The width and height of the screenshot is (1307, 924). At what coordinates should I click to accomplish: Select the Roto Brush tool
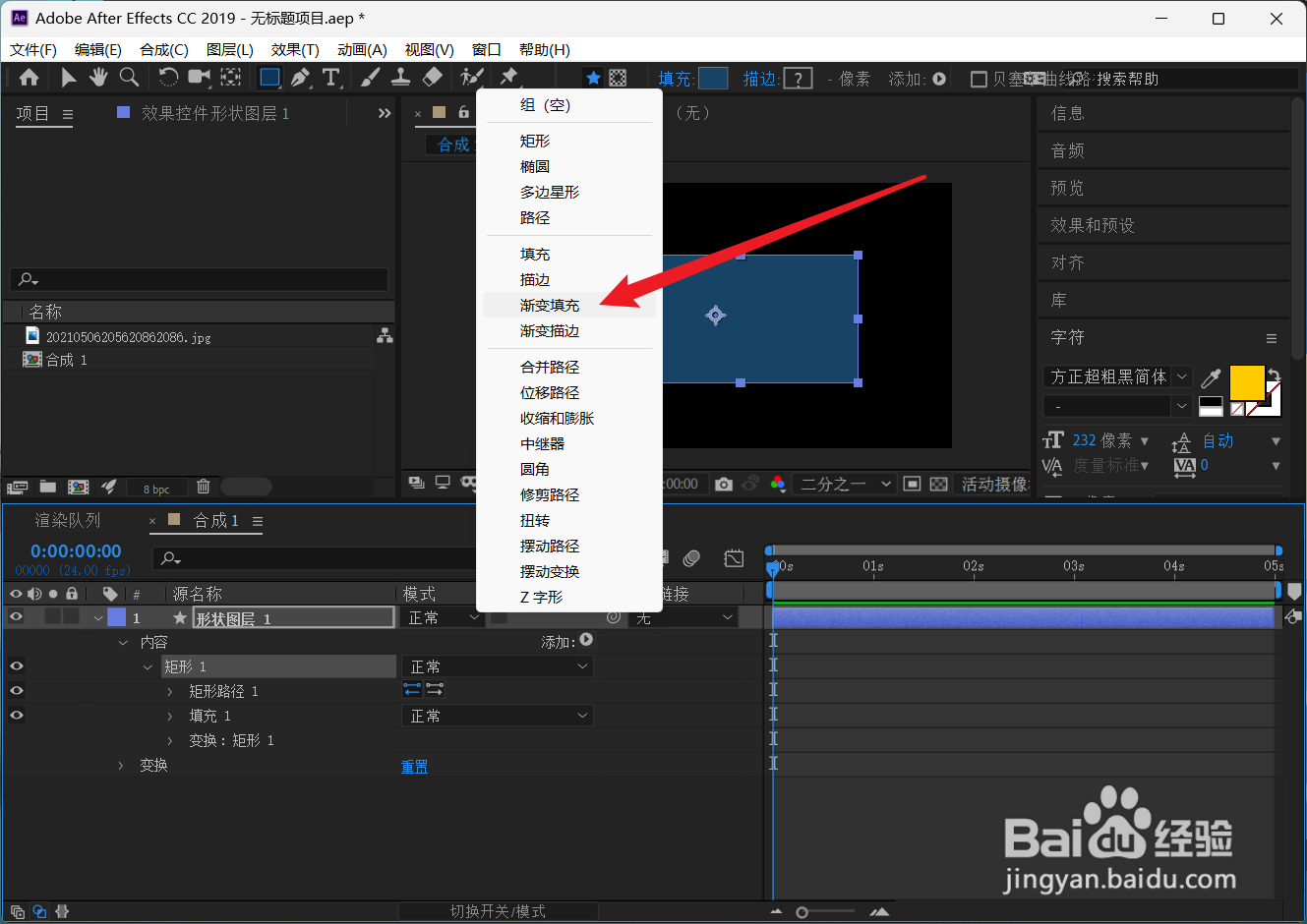[x=472, y=77]
